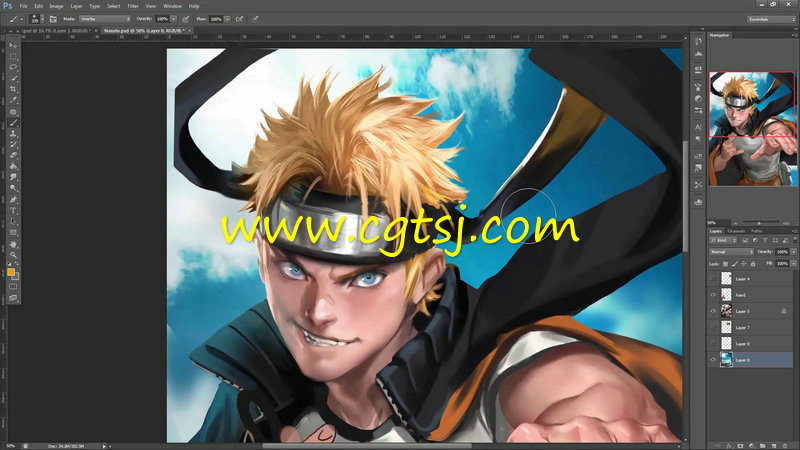
Task: Select the Eraser tool
Action: click(x=13, y=155)
